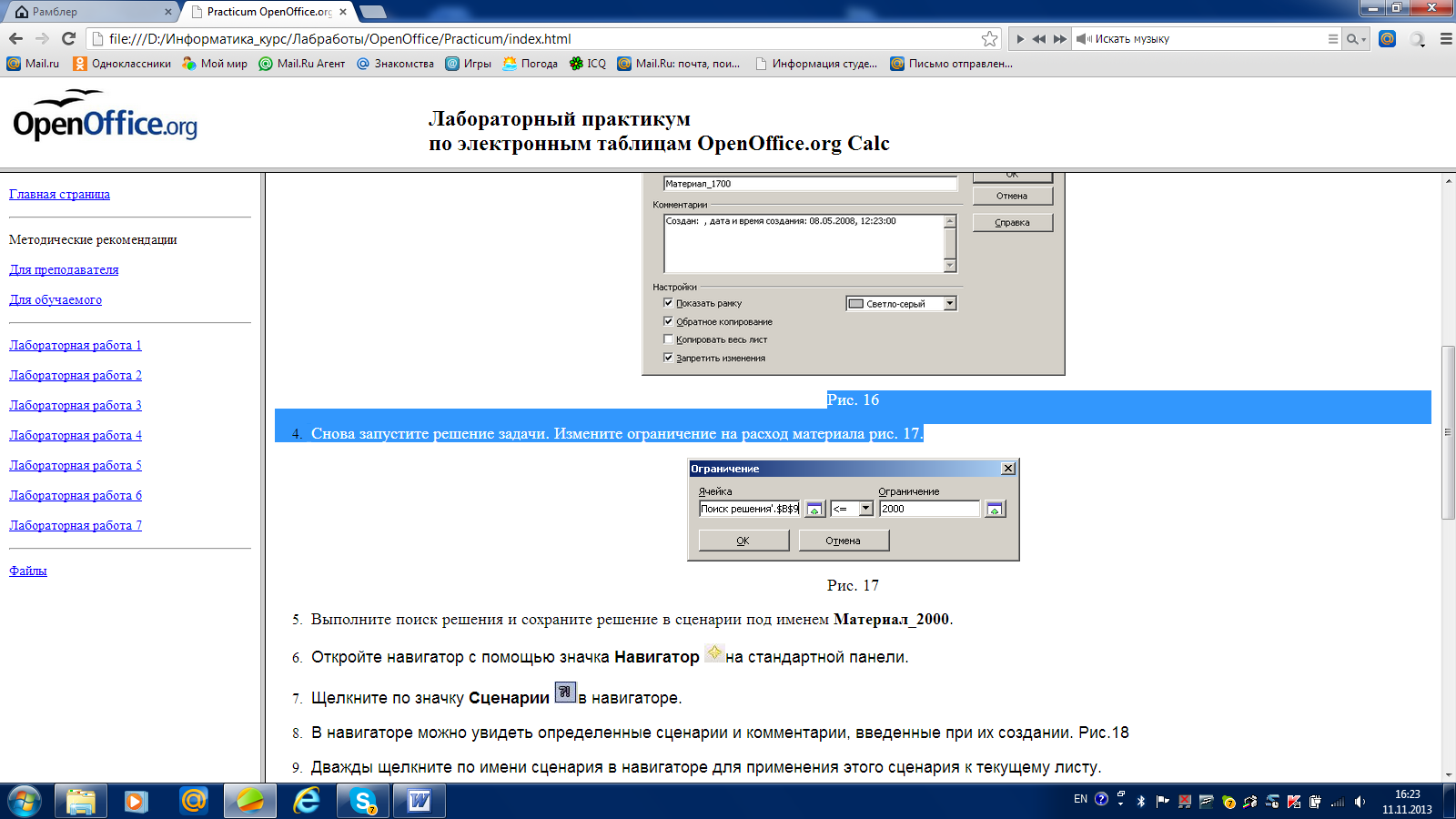Viewport: 1456px width, 819px height.
Task: Open Лабораторная работа 2
Action: 76,375
